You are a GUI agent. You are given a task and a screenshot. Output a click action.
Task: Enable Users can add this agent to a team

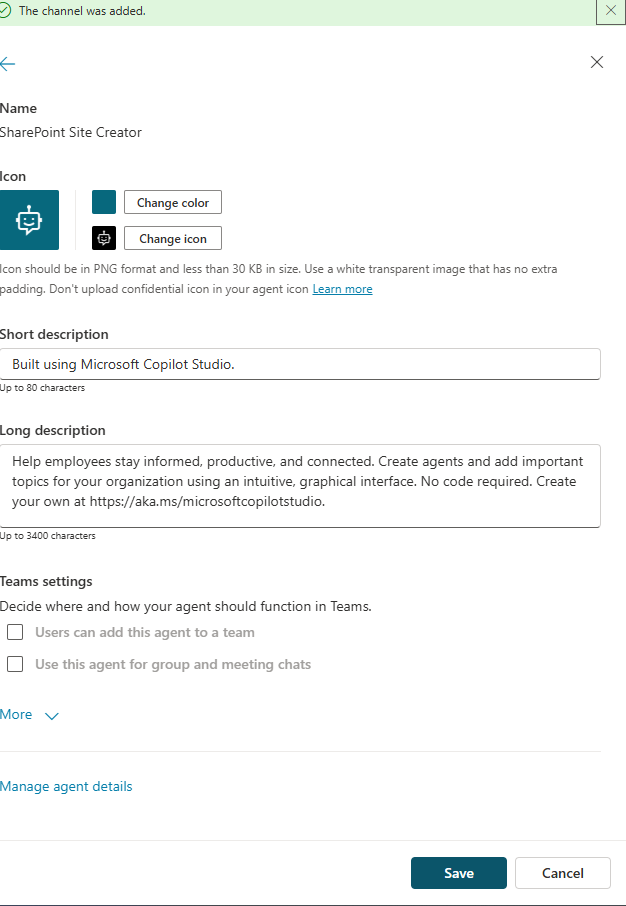15,632
